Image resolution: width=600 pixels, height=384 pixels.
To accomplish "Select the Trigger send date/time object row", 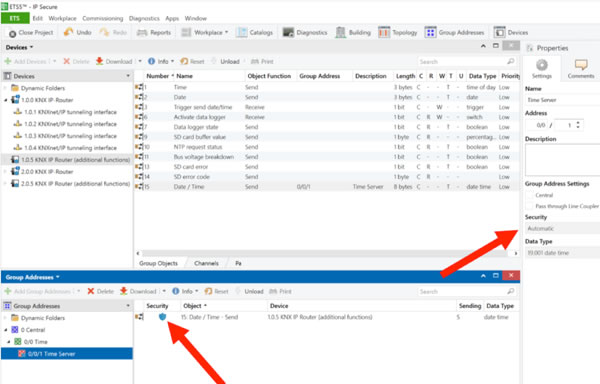I will (x=327, y=107).
